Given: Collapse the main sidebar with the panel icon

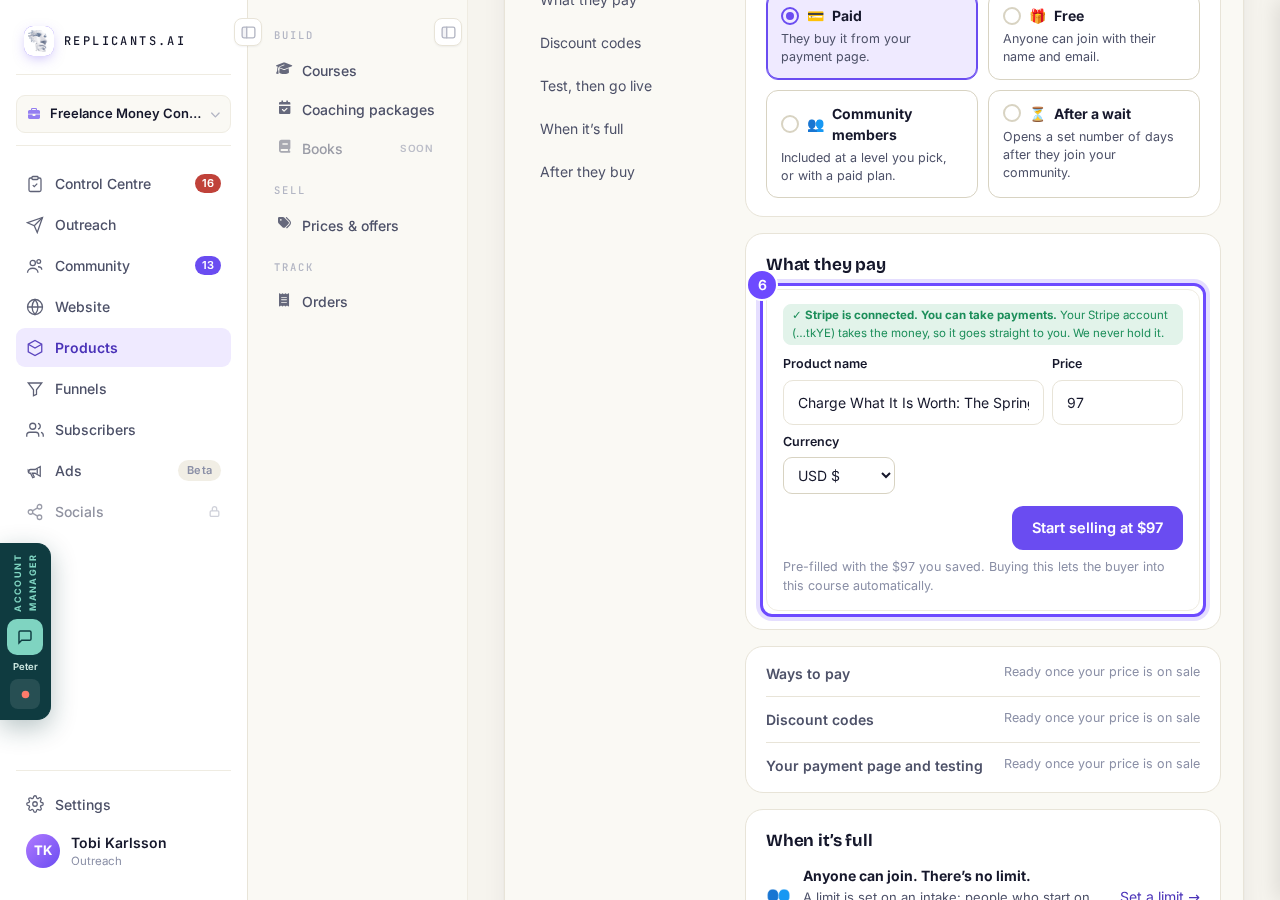Looking at the screenshot, I should [x=248, y=32].
